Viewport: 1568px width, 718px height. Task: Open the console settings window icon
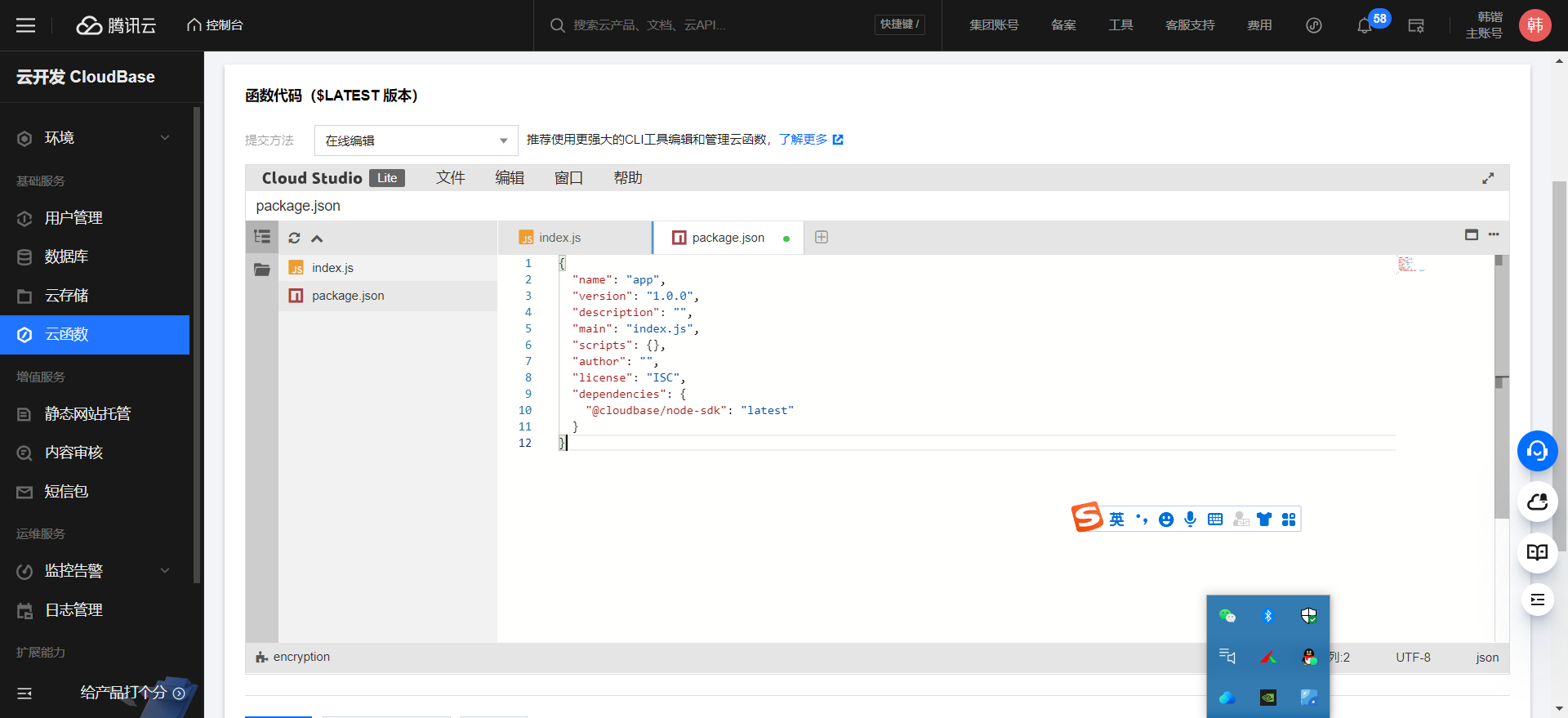1416,25
